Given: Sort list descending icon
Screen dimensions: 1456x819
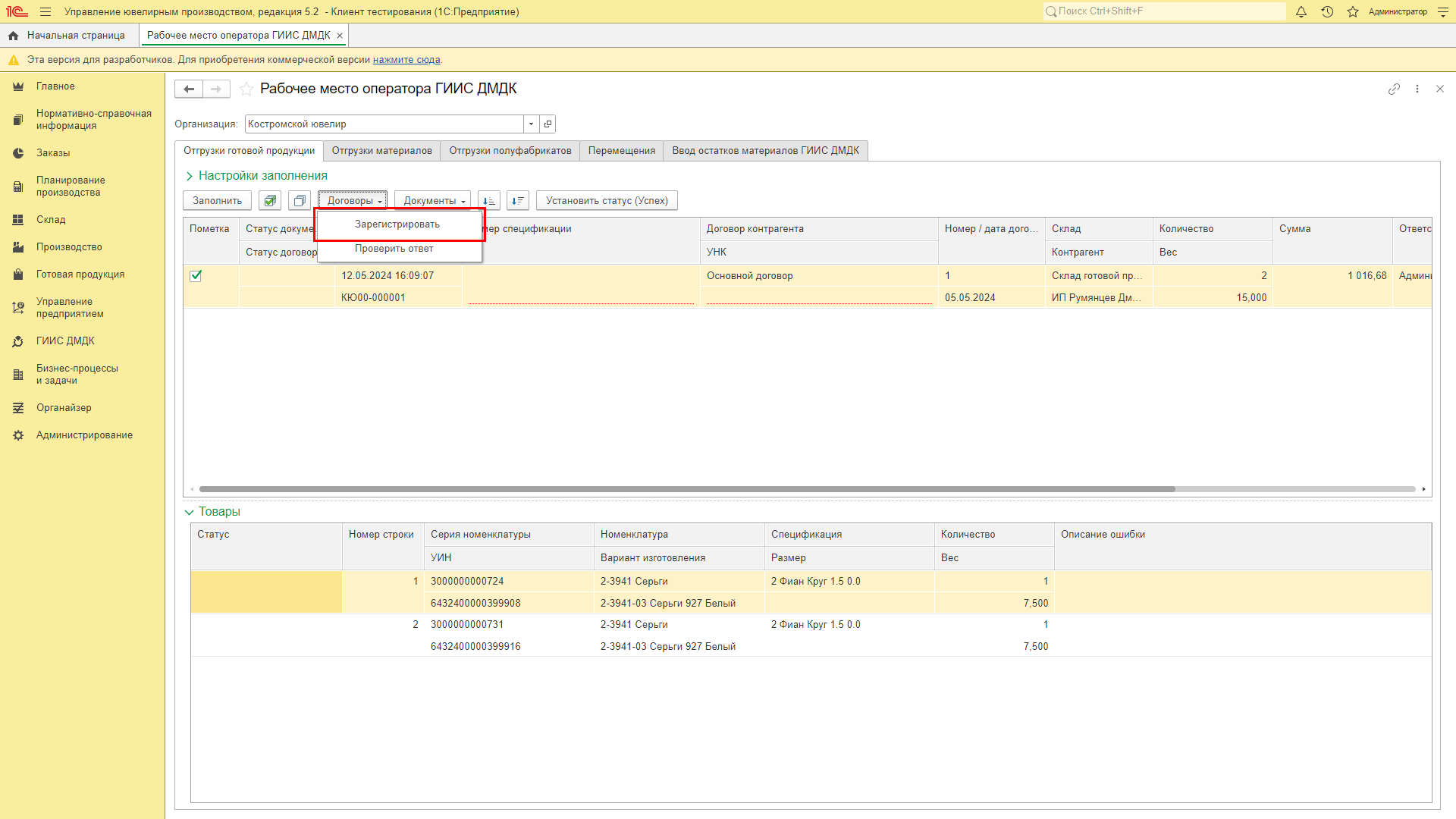Looking at the screenshot, I should coord(518,201).
